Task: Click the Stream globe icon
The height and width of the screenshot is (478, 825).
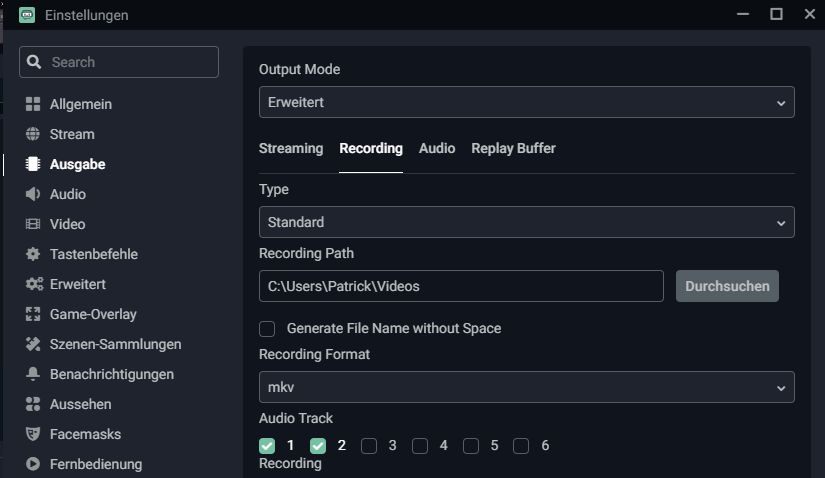Action: (33, 134)
